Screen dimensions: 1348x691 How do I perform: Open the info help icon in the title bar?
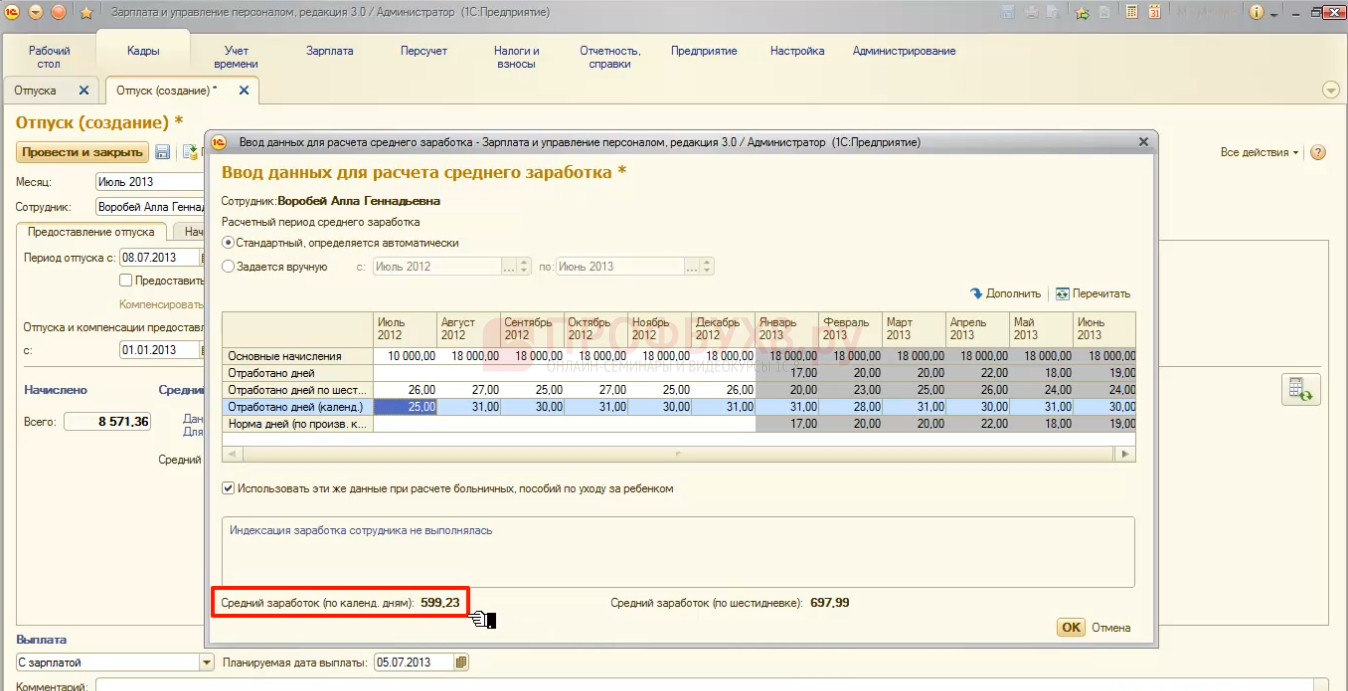click(x=1256, y=12)
